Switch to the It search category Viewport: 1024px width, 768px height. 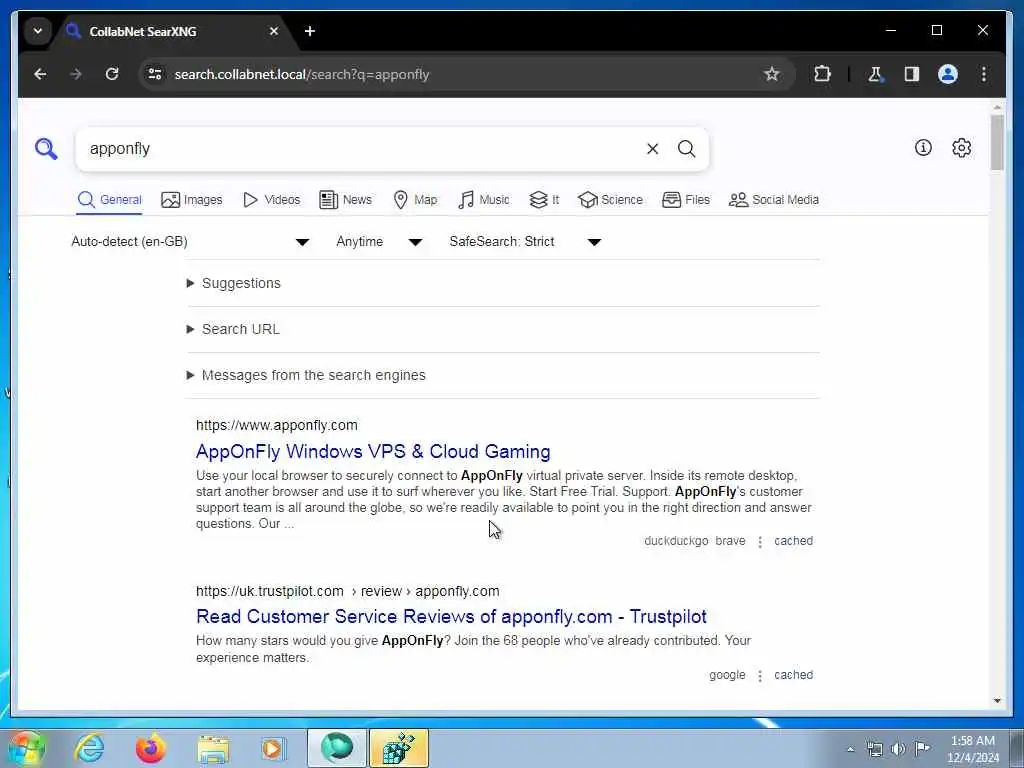click(x=544, y=200)
